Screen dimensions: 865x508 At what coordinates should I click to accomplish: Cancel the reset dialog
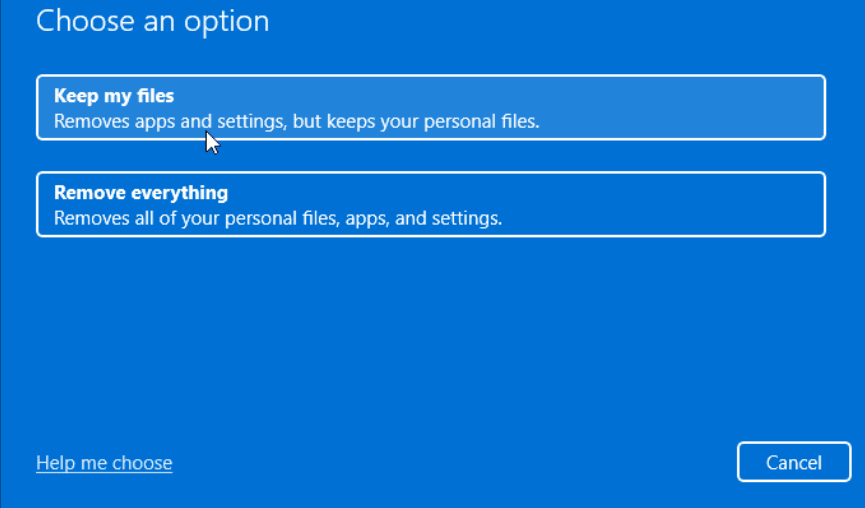[x=793, y=462]
